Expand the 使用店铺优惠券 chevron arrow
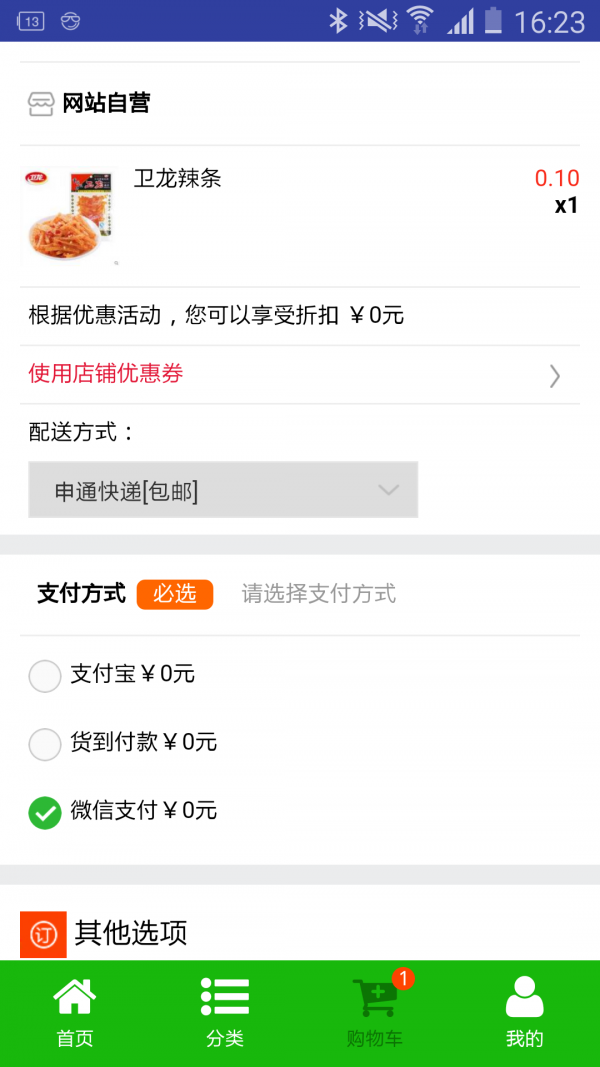 tap(555, 375)
